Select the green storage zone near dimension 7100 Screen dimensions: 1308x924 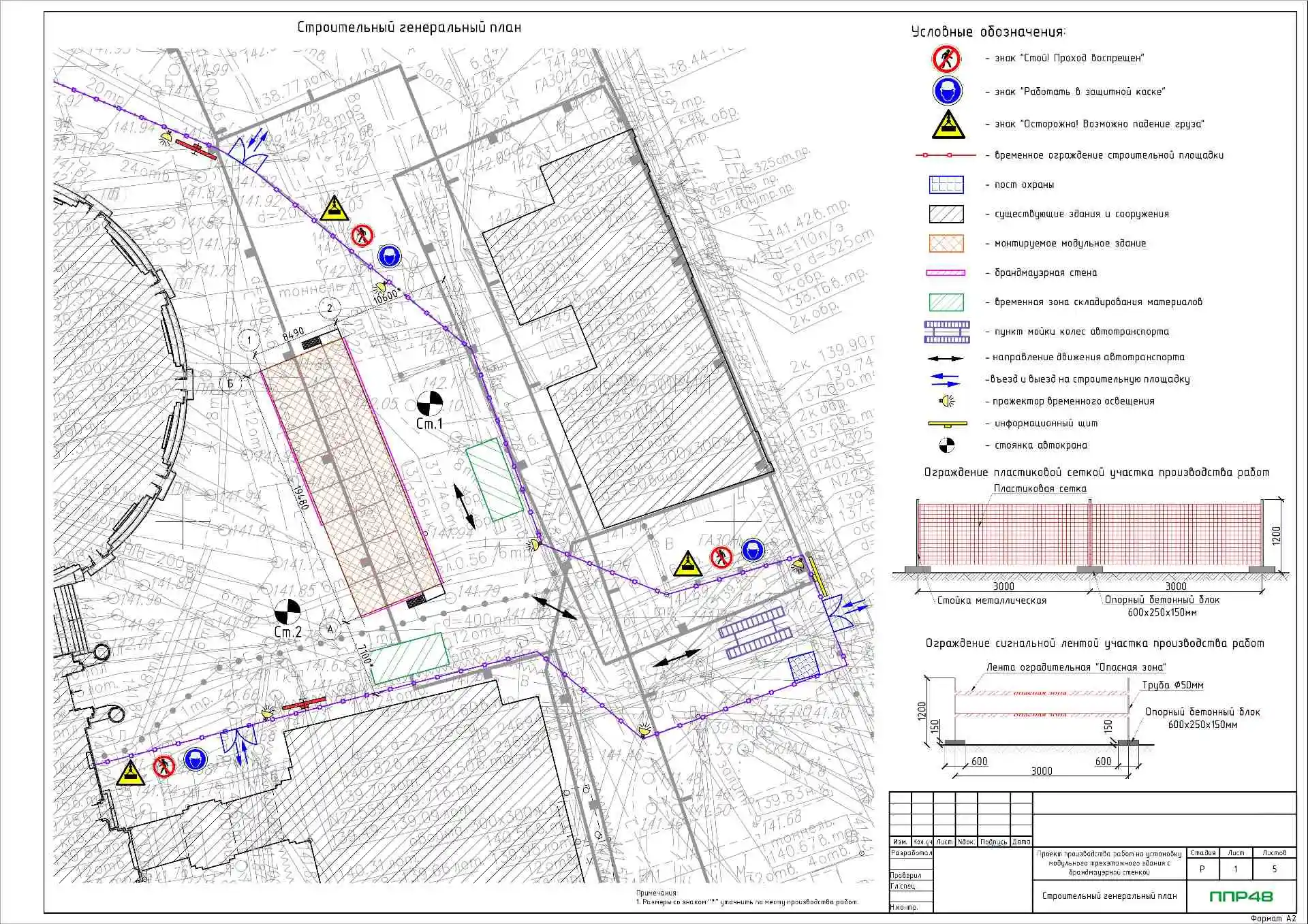[x=409, y=658]
